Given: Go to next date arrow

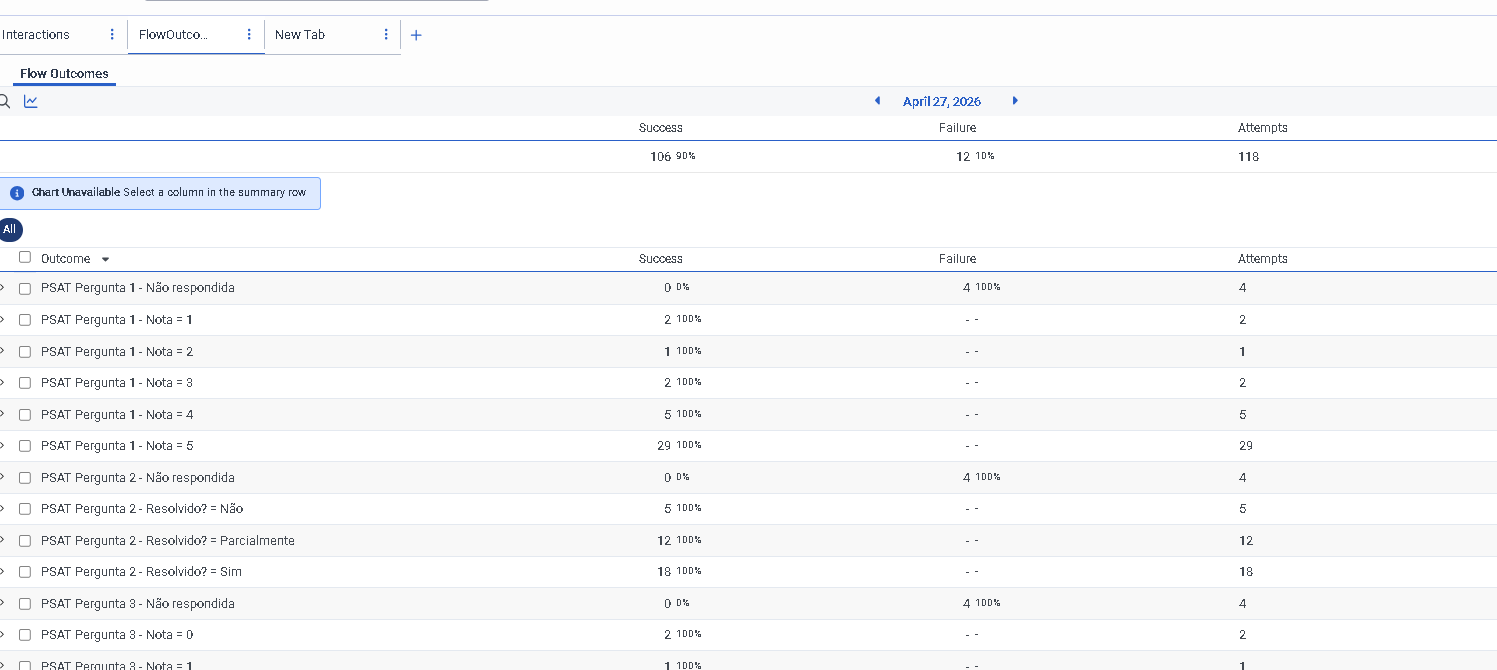Looking at the screenshot, I should point(1015,101).
